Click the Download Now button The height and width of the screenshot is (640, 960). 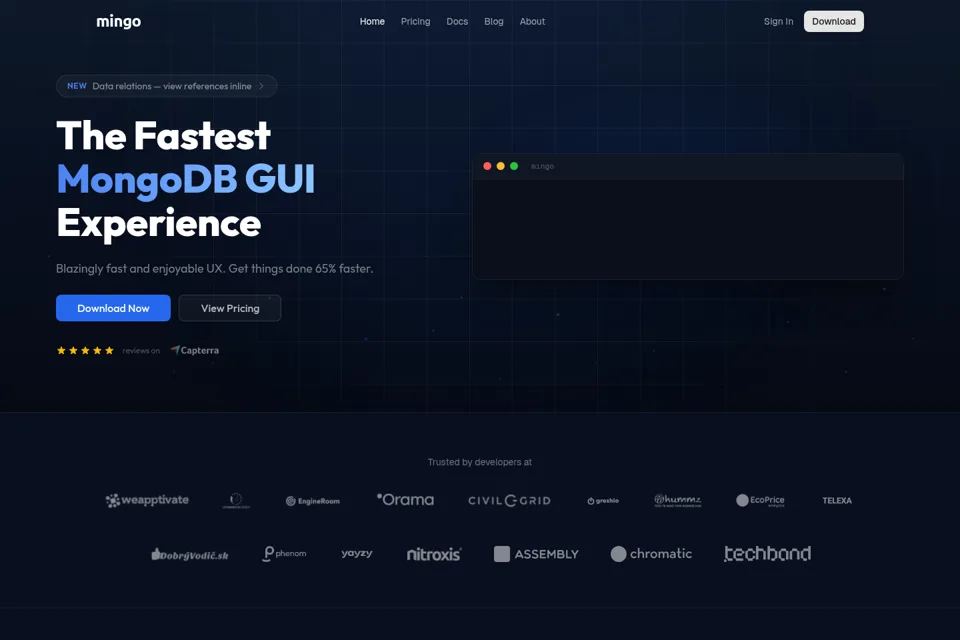tap(113, 308)
